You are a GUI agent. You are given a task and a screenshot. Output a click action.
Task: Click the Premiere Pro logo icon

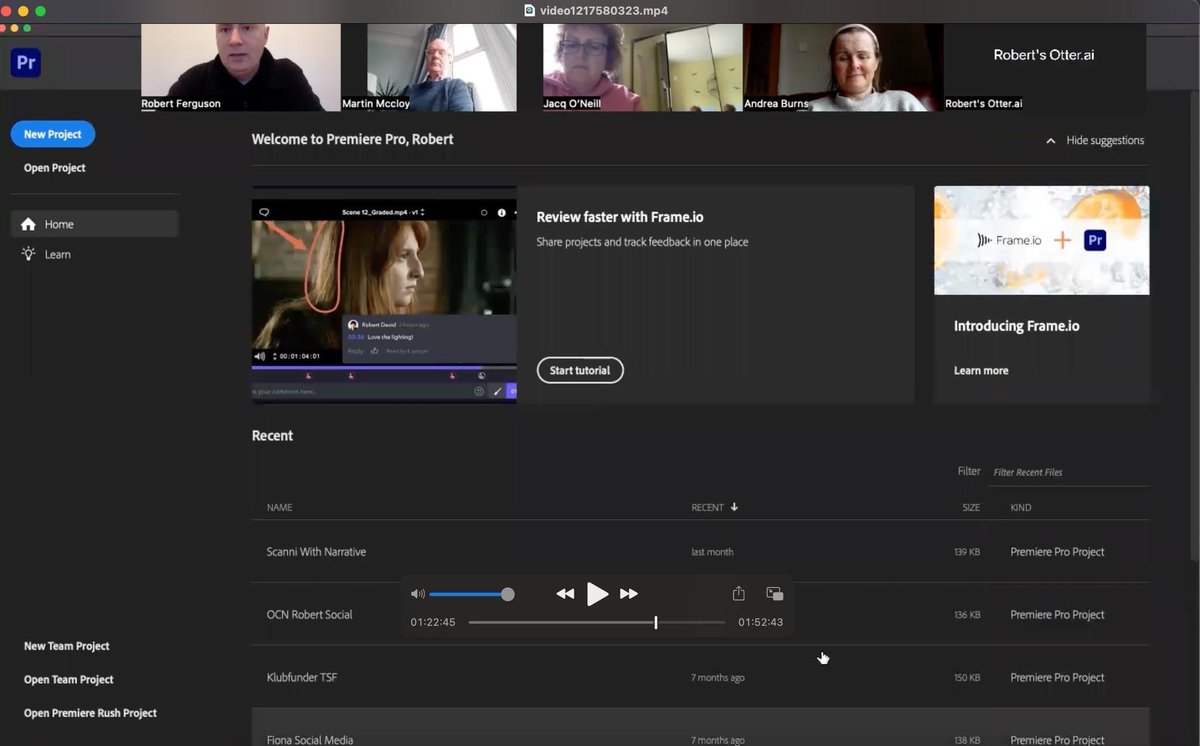click(26, 62)
